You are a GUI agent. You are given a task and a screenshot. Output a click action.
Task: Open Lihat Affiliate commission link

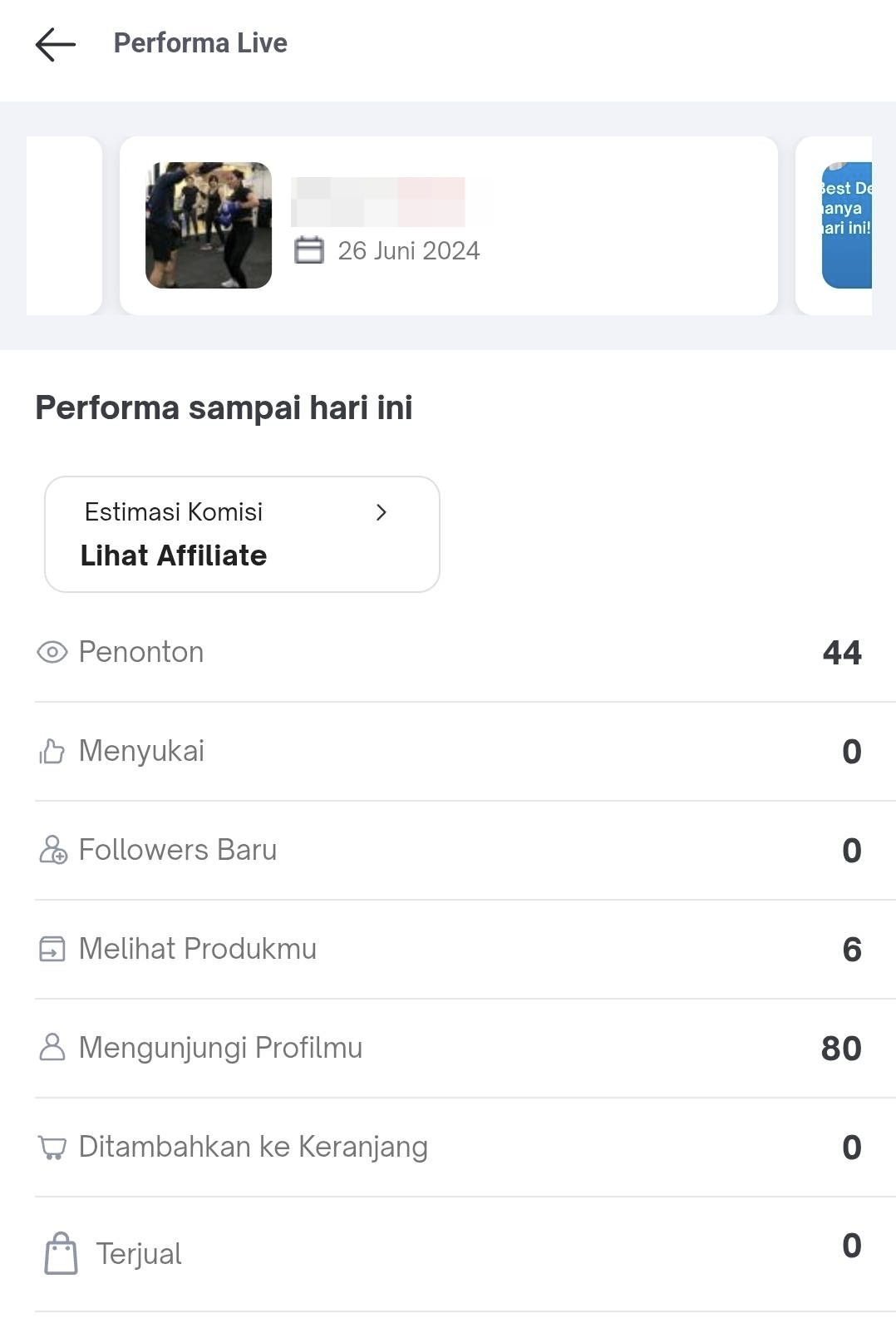(x=174, y=555)
